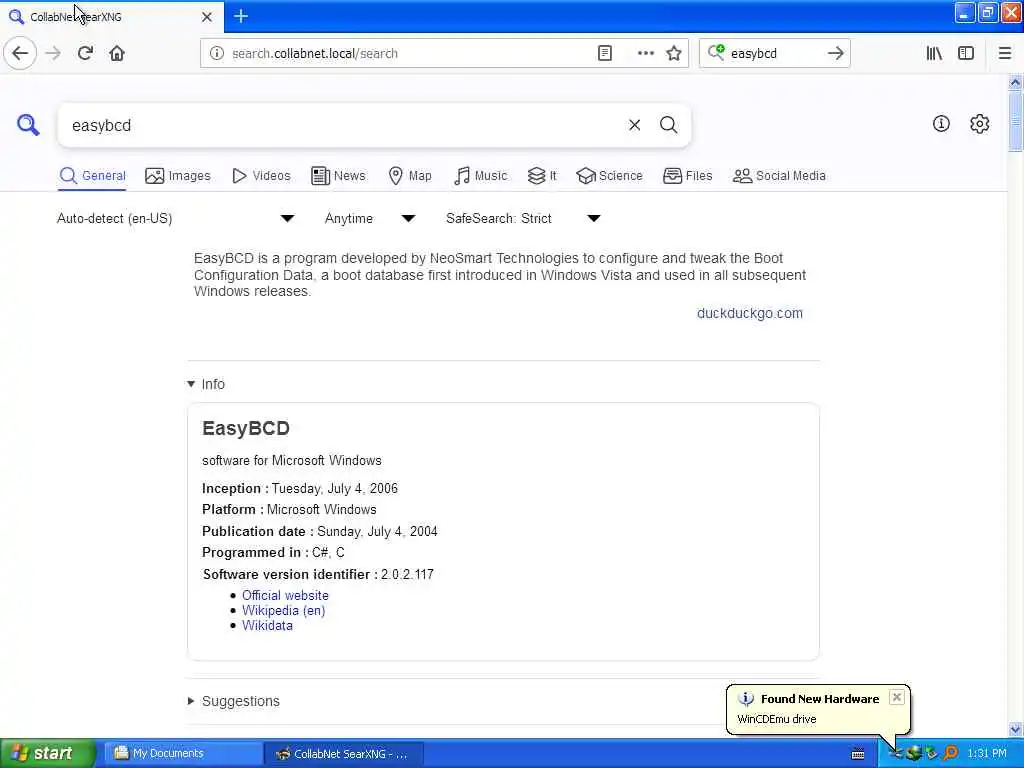
Task: Switch to the Map category
Action: pos(410,176)
